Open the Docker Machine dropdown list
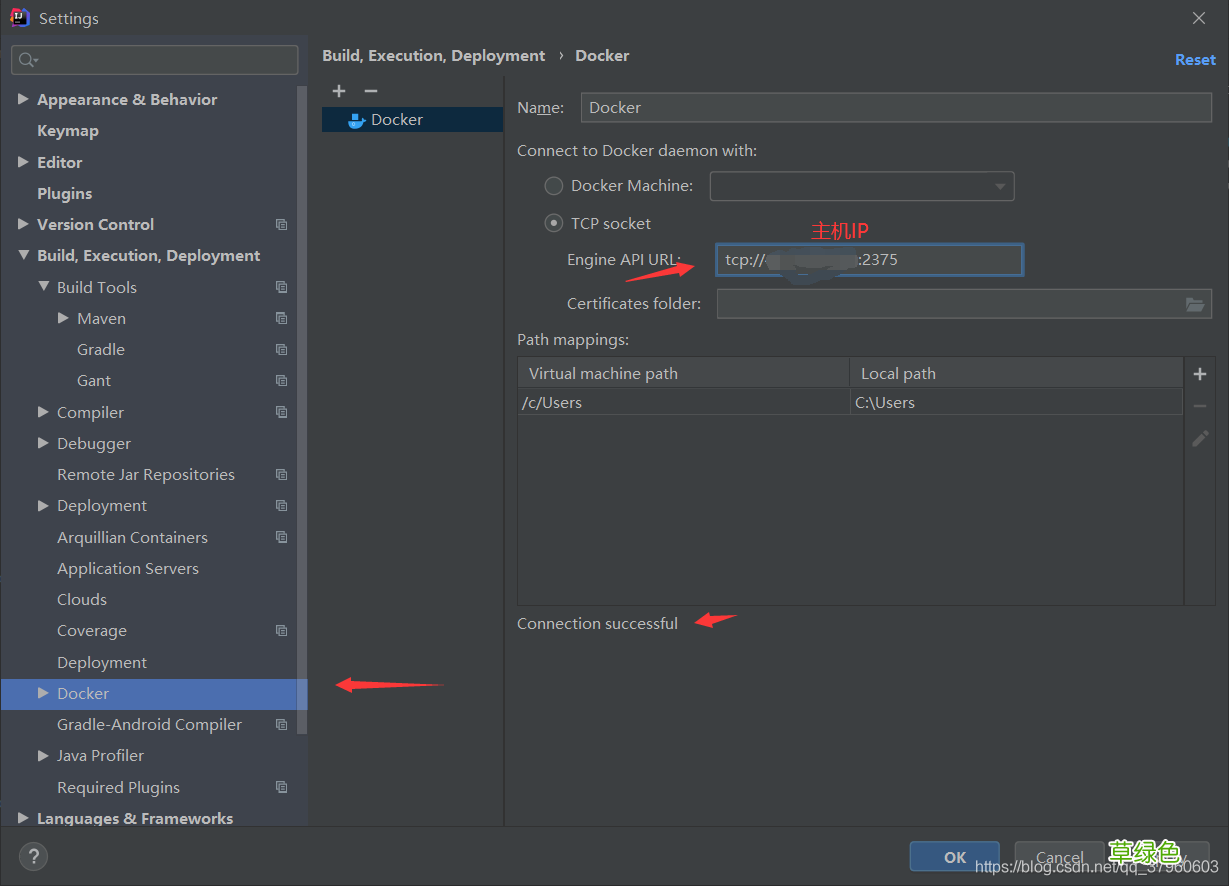The width and height of the screenshot is (1229, 886). (x=999, y=186)
